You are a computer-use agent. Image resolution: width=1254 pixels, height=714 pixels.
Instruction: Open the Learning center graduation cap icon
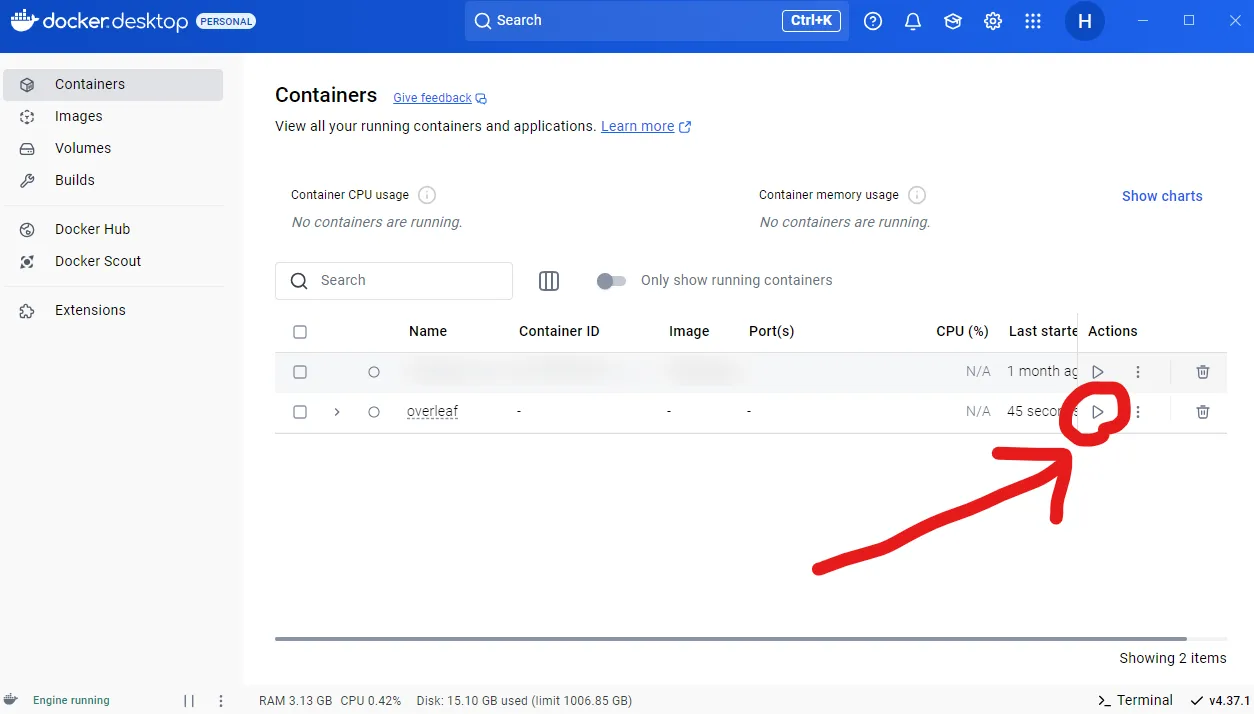(x=953, y=21)
